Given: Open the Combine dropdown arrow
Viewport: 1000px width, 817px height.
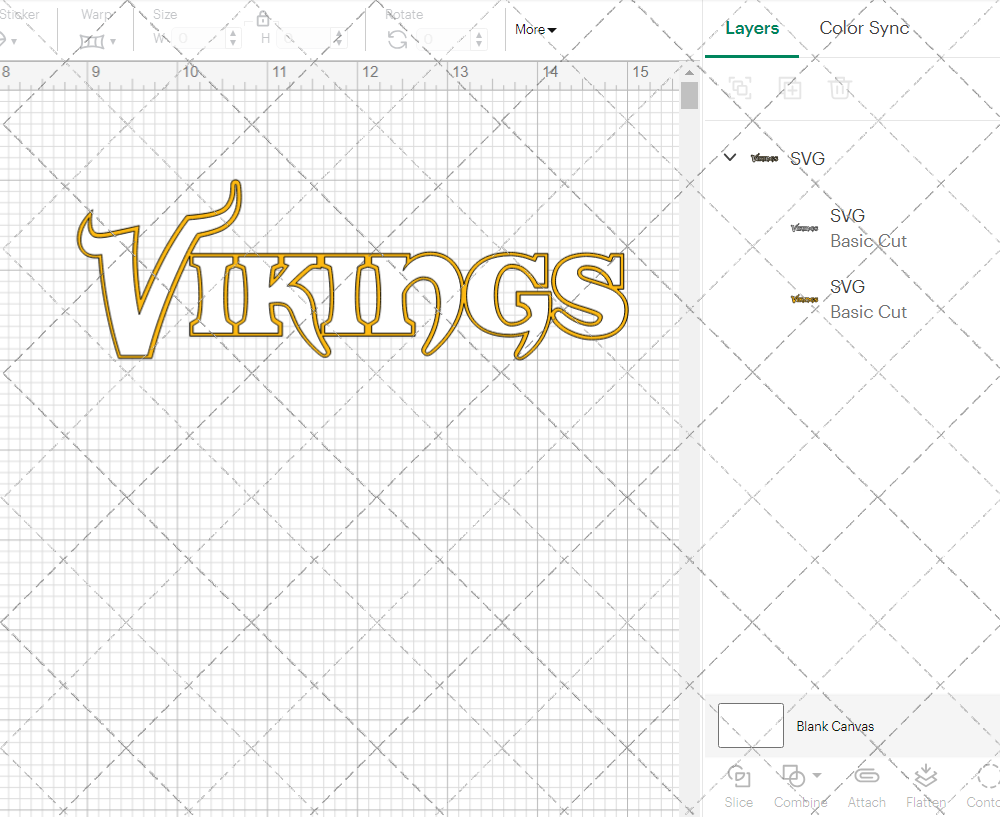Looking at the screenshot, I should (817, 776).
